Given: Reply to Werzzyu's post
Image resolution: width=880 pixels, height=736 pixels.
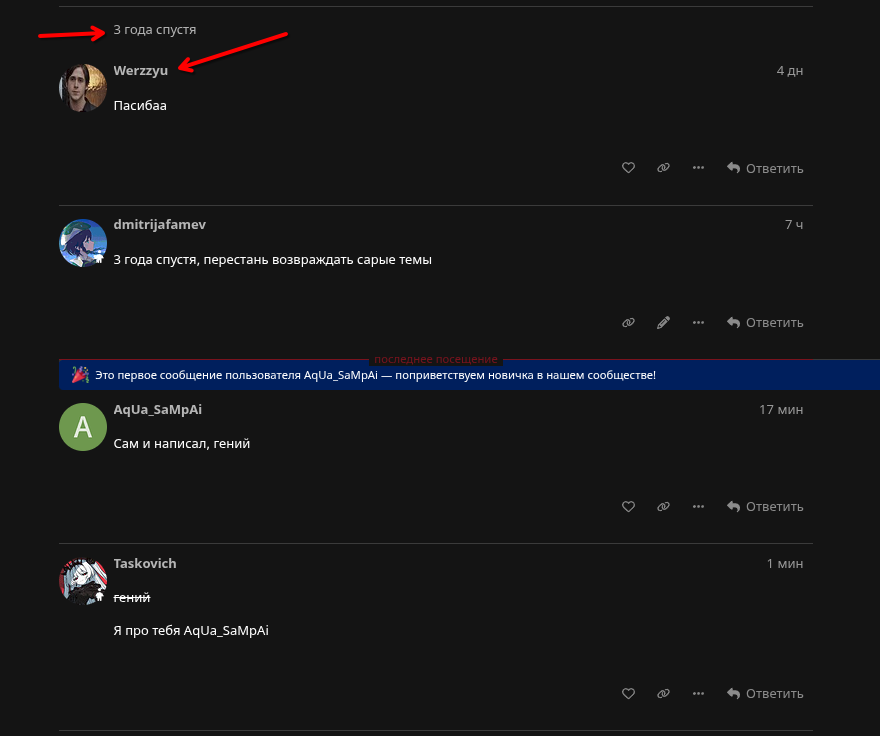Looking at the screenshot, I should pos(765,168).
